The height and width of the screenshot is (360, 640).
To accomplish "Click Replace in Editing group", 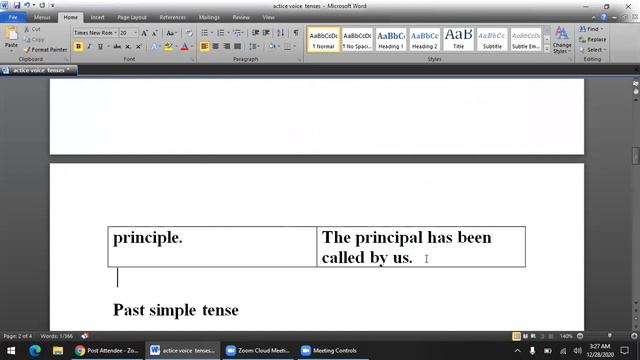I will point(593,40).
